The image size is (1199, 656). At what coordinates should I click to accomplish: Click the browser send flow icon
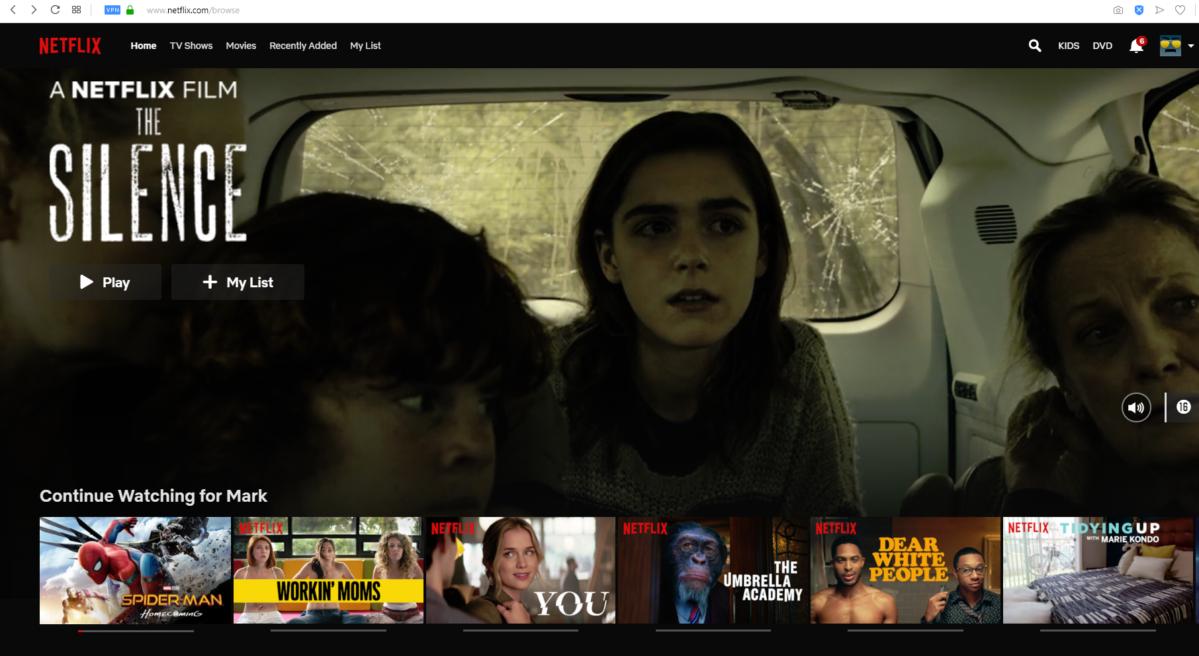1159,10
